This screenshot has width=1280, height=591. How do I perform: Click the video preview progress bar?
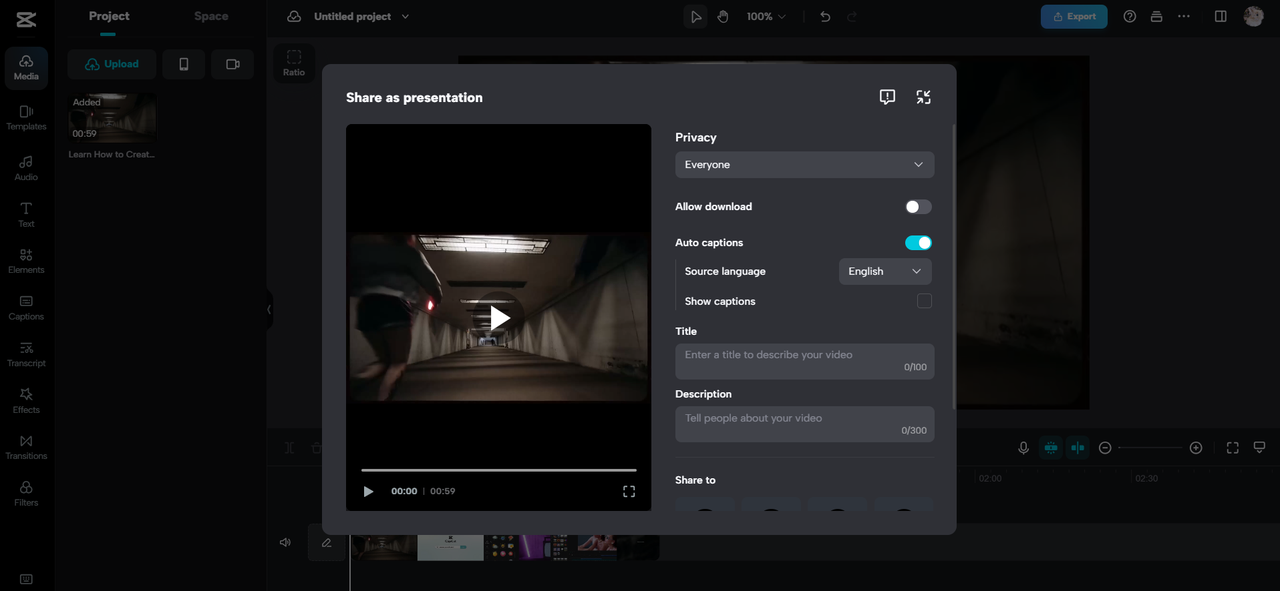pyautogui.click(x=498, y=470)
